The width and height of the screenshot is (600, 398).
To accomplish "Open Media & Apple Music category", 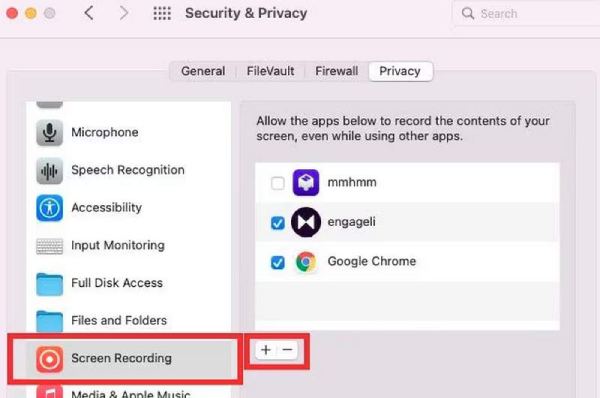I will (x=128, y=391).
